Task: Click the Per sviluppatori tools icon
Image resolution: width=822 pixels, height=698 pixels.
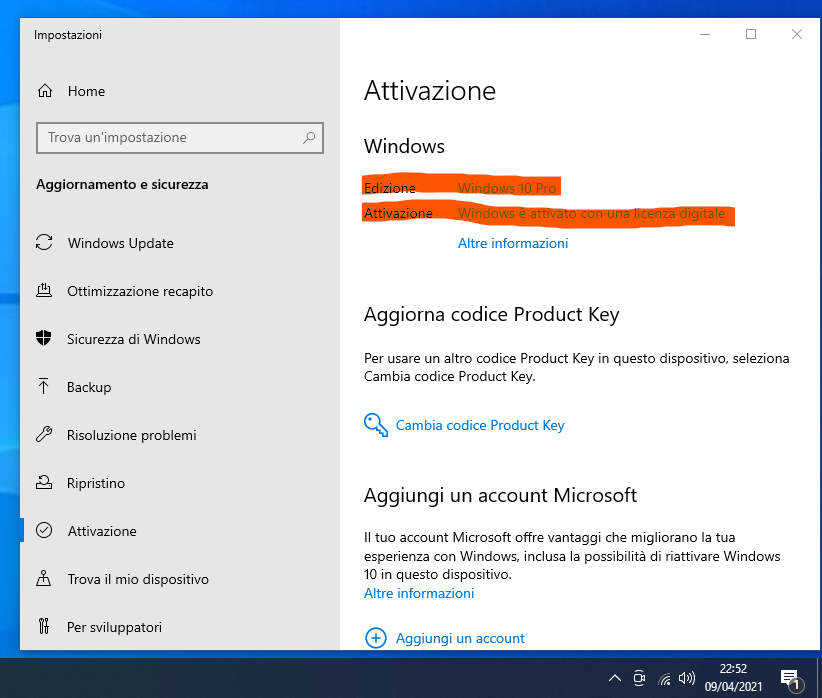Action: coord(44,626)
